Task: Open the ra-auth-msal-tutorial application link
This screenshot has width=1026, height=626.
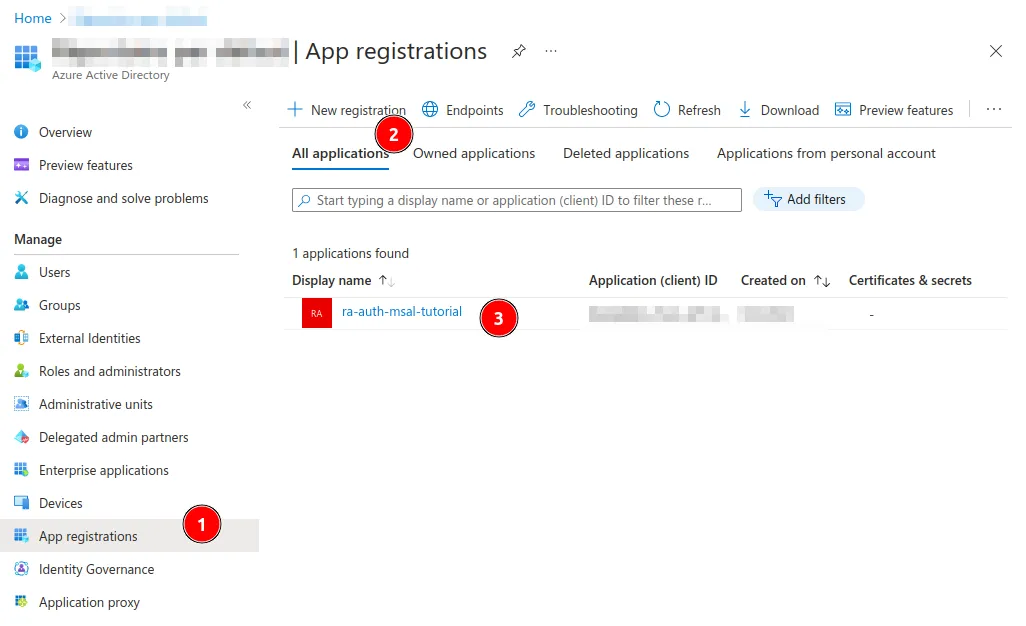Action: (x=402, y=312)
